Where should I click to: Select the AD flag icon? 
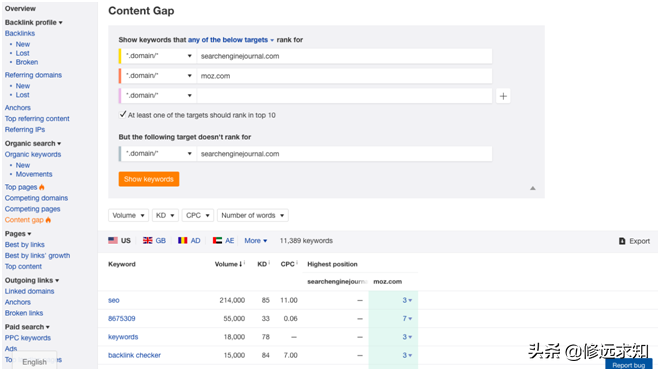(182, 240)
